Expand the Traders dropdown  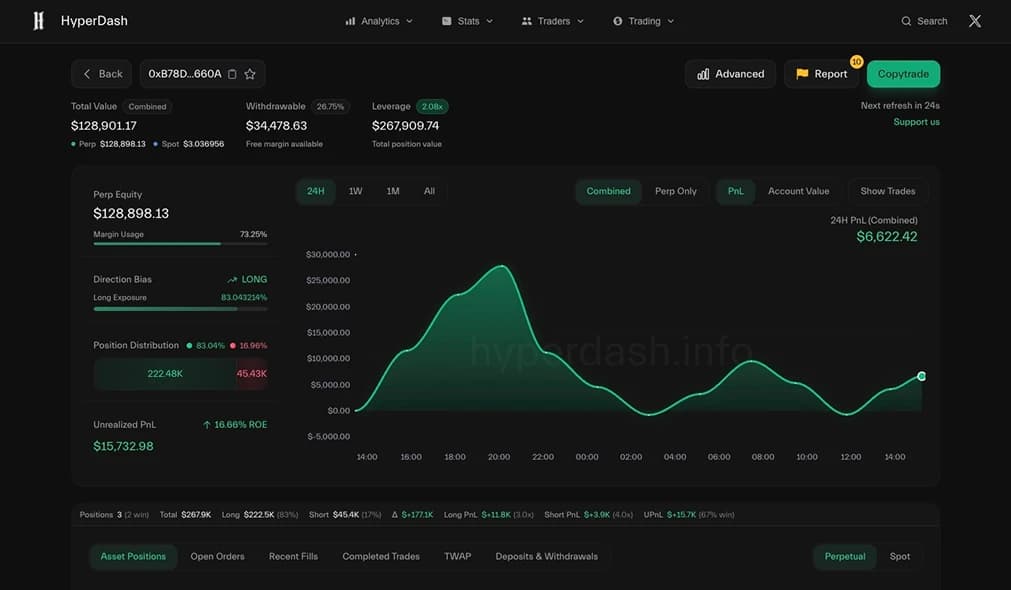(553, 20)
